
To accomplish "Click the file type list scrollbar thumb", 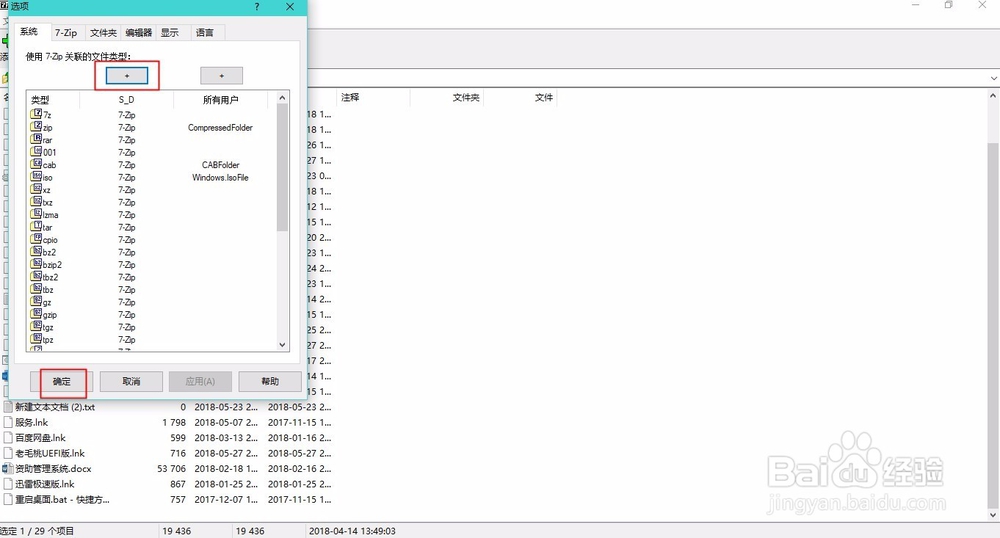I will tap(282, 167).
